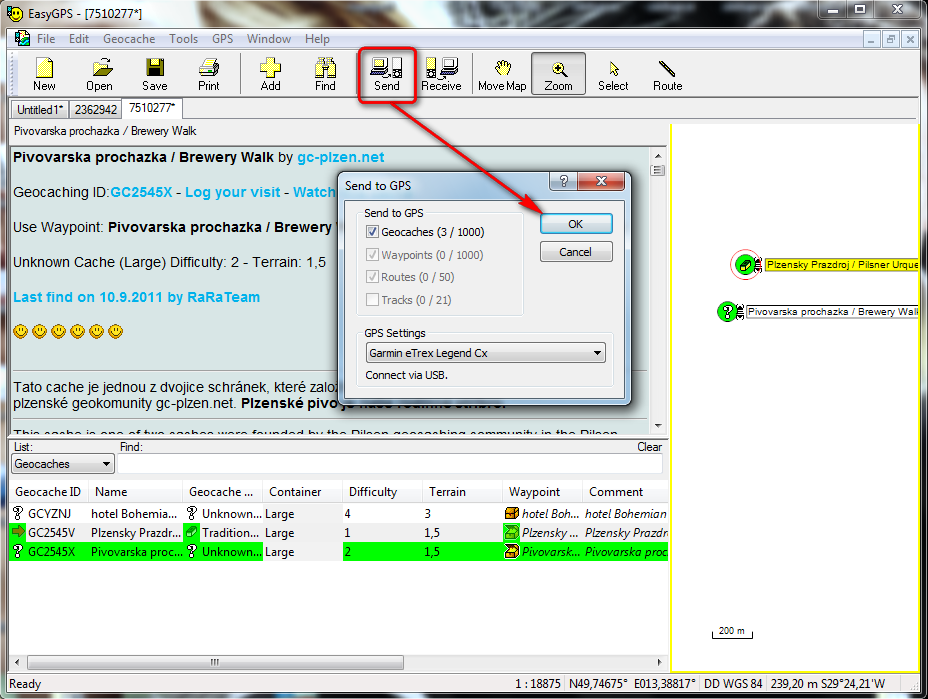This screenshot has height=699, width=928.
Task: Click the help question mark in Send to GPS dialog
Action: 563,181
